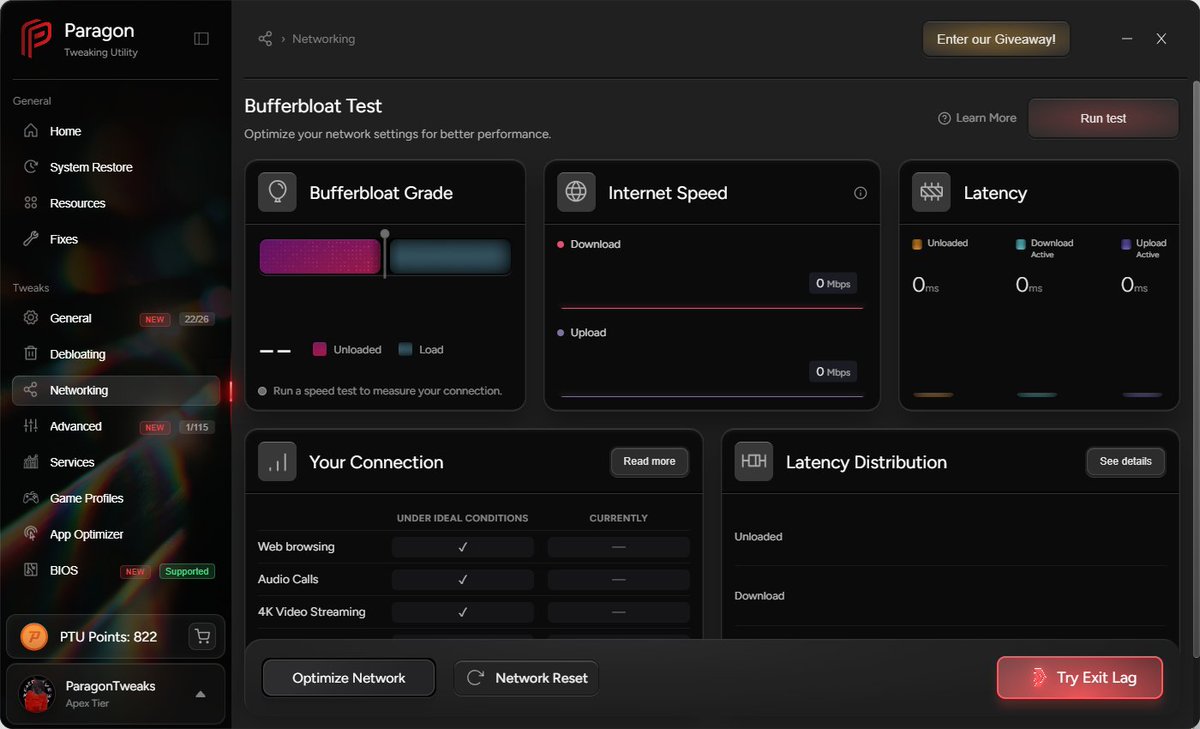Click the Latency Distribution chart icon
This screenshot has width=1200, height=729.
754,462
